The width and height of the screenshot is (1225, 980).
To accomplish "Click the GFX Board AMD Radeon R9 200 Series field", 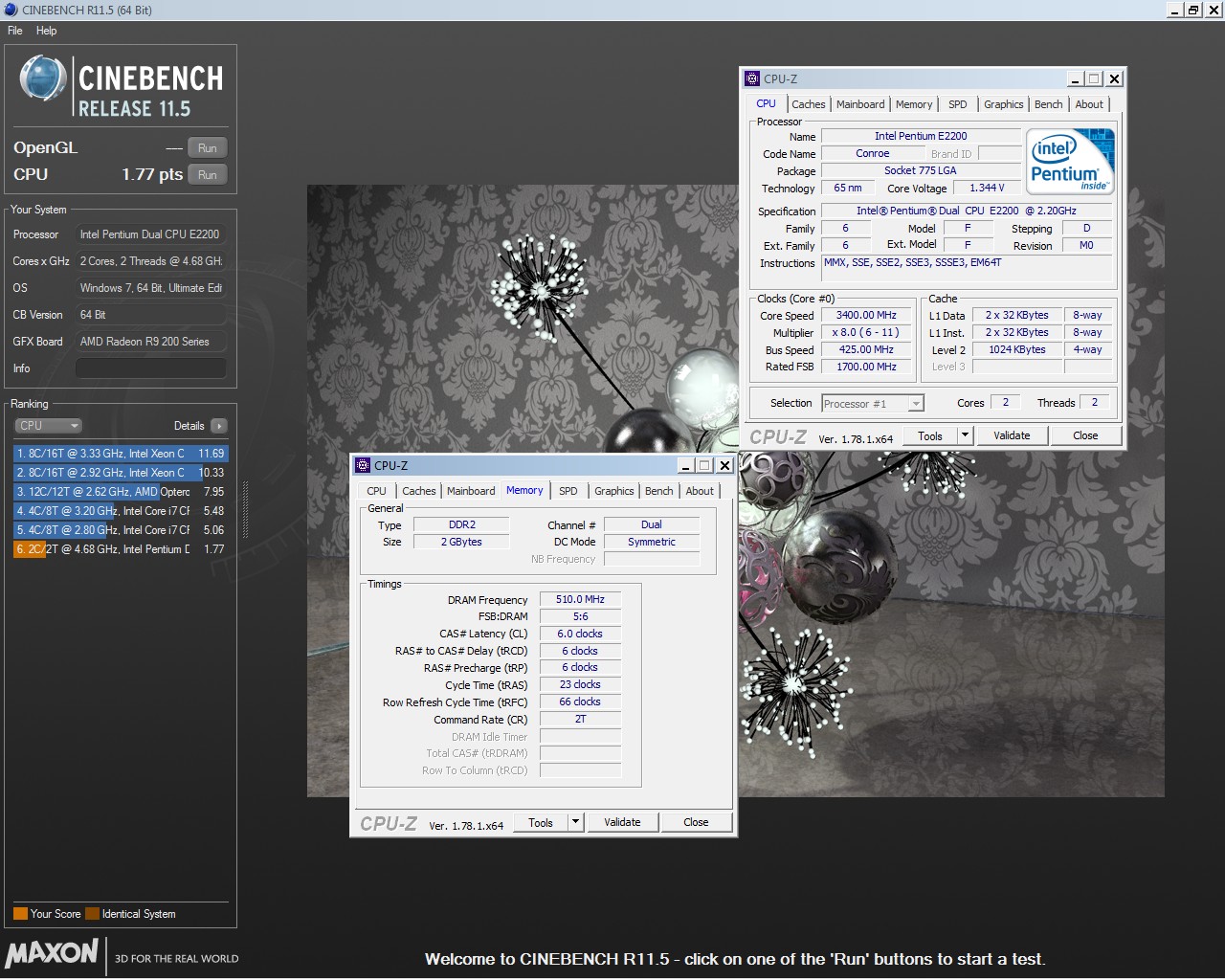I will 151,342.
